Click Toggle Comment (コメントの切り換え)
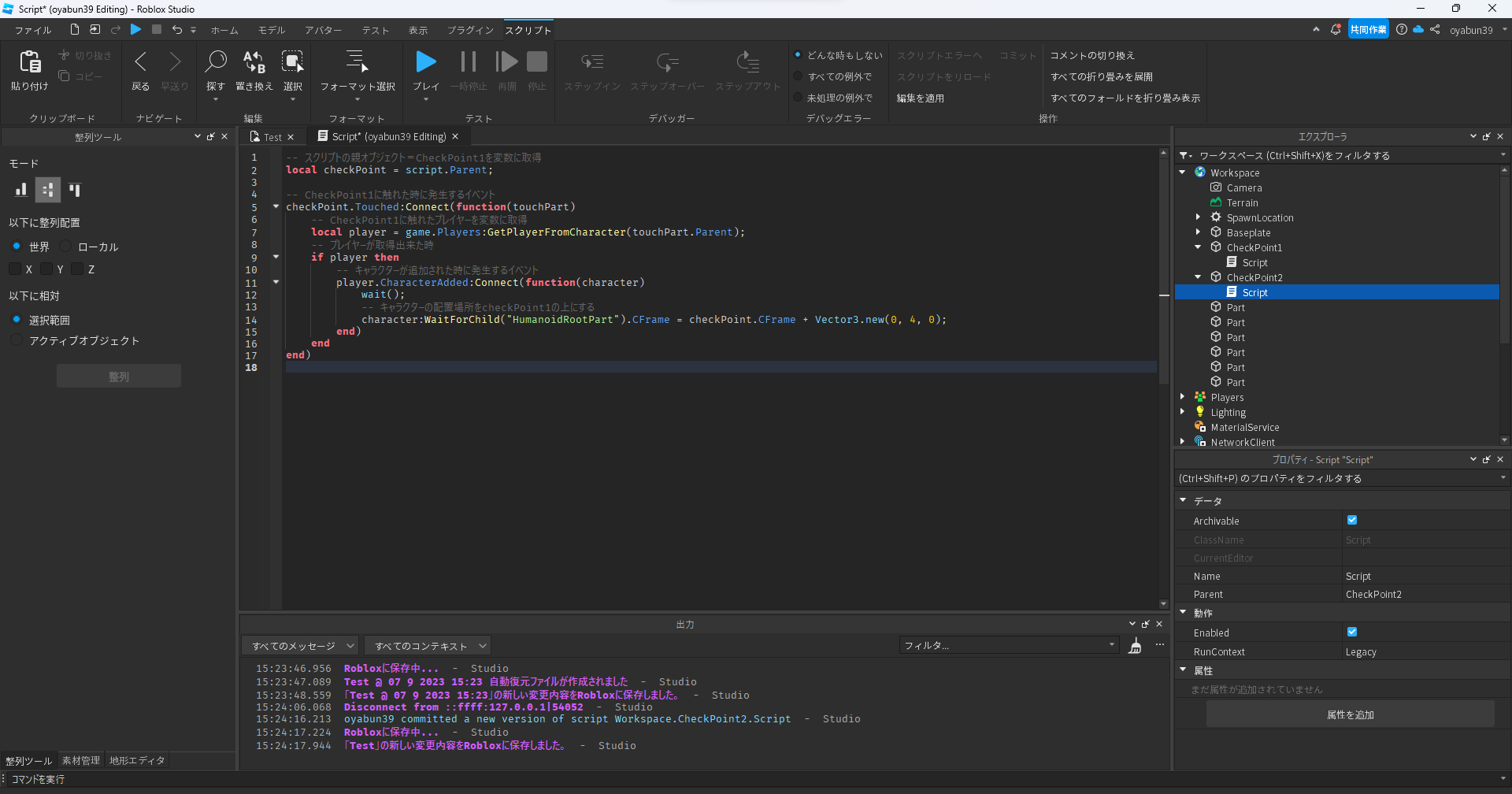The image size is (1512, 794). 1092,55
